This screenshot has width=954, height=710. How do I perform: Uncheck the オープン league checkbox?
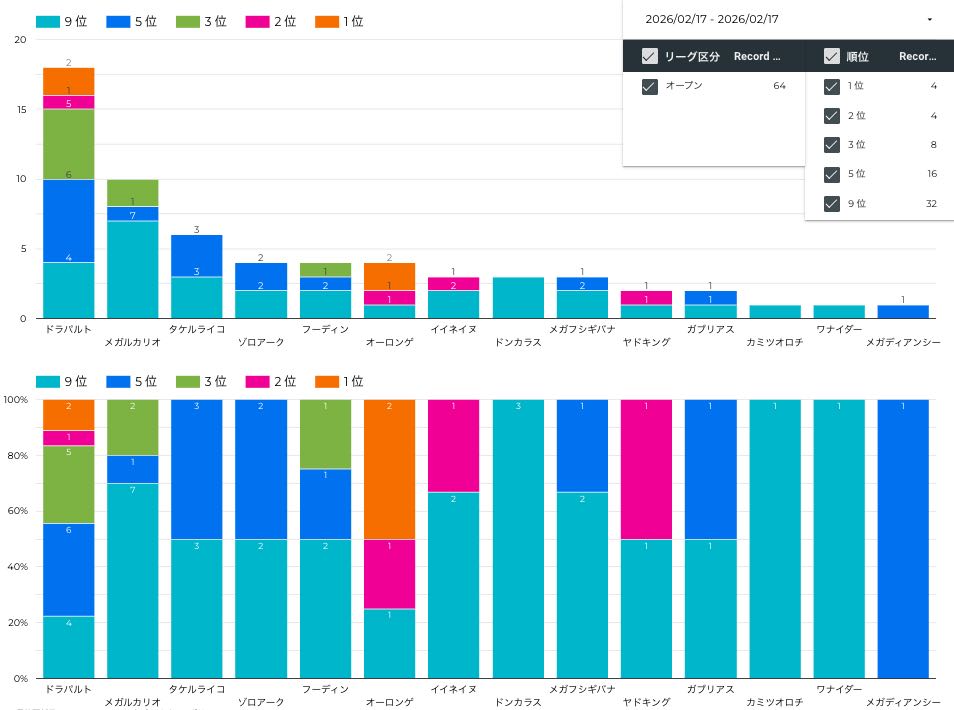coord(649,86)
